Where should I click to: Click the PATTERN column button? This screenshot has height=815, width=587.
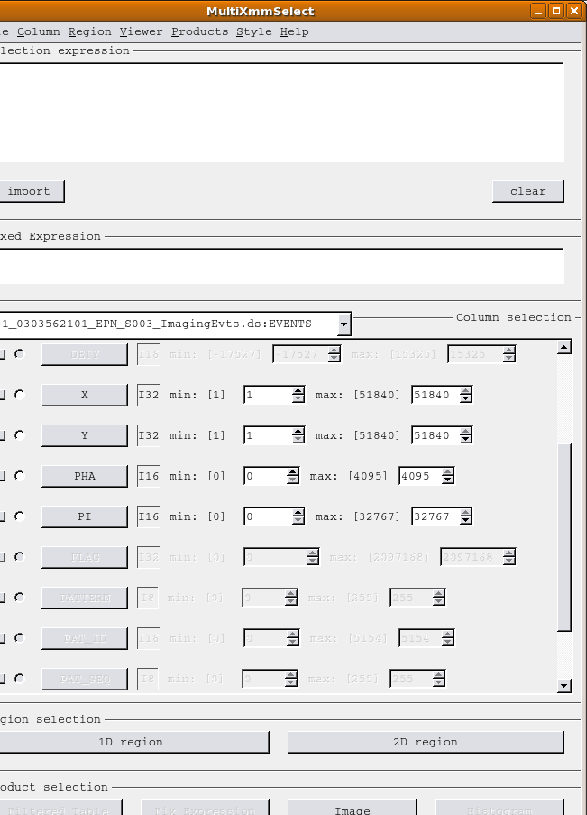pos(84,597)
